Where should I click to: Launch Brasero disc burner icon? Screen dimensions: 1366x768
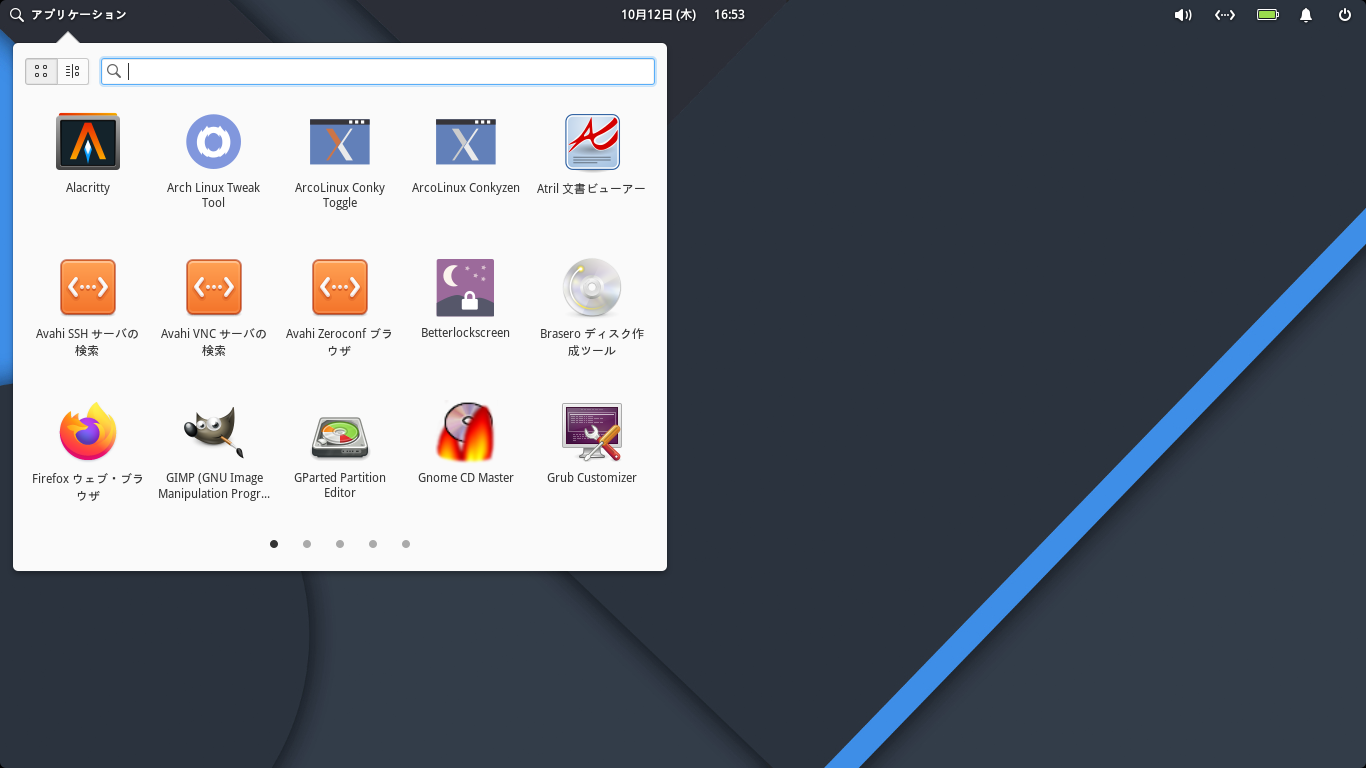[x=592, y=287]
